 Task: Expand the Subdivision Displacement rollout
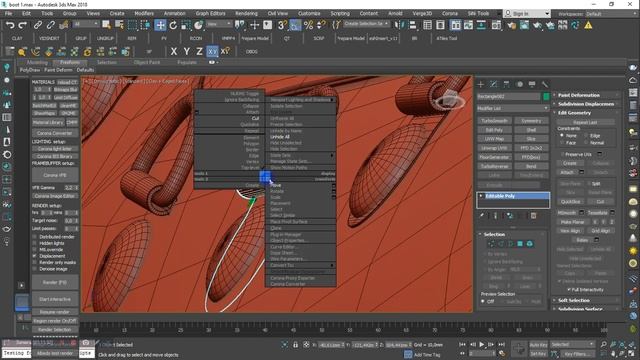coord(585,104)
